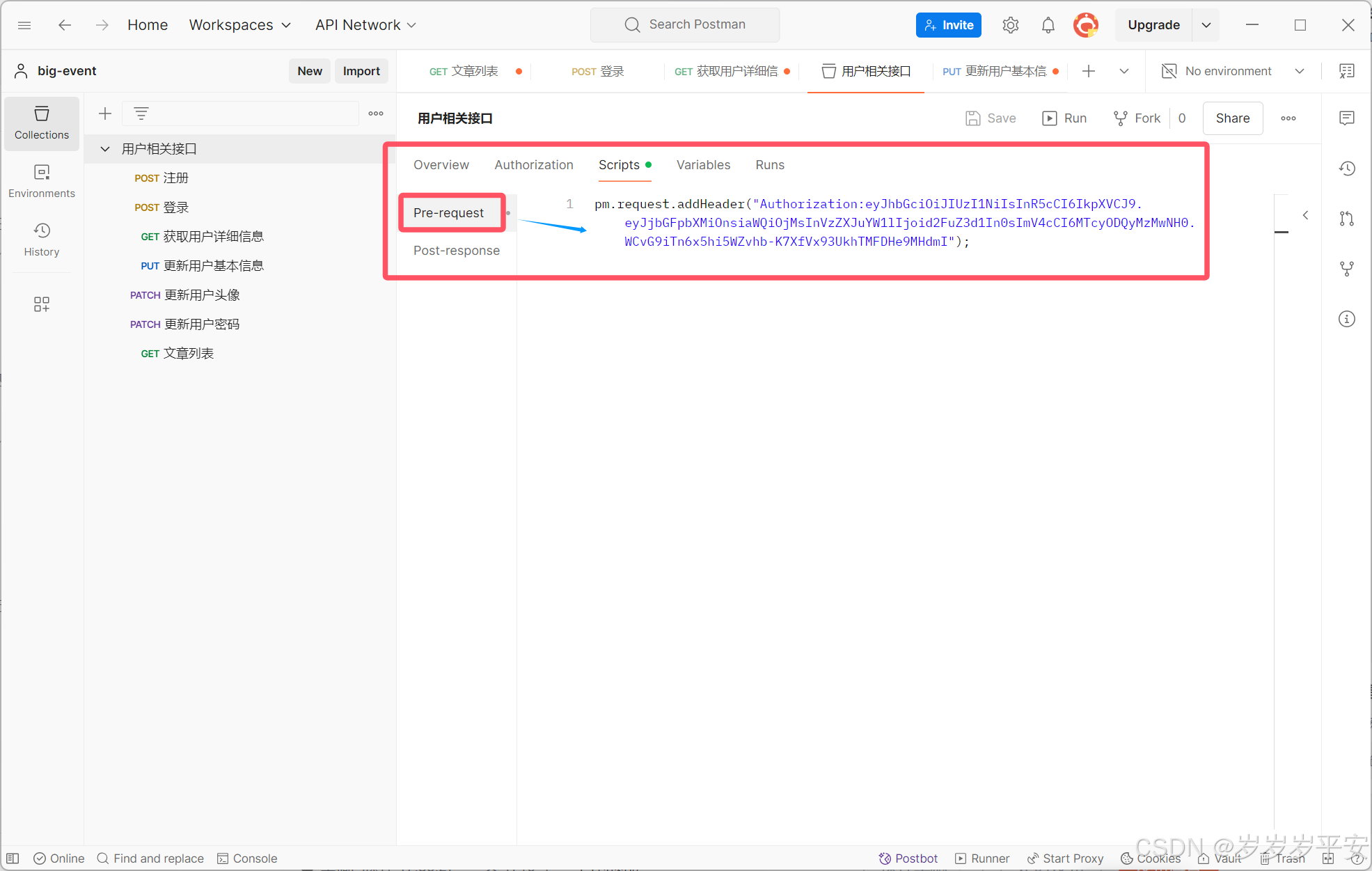This screenshot has height=871, width=1372.
Task: Select the Post-response script section
Action: point(457,251)
